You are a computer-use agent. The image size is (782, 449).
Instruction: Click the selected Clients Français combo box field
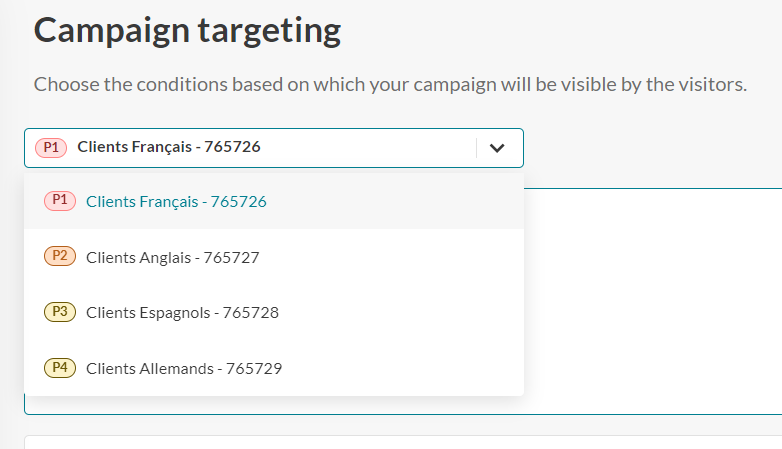pyautogui.click(x=274, y=148)
